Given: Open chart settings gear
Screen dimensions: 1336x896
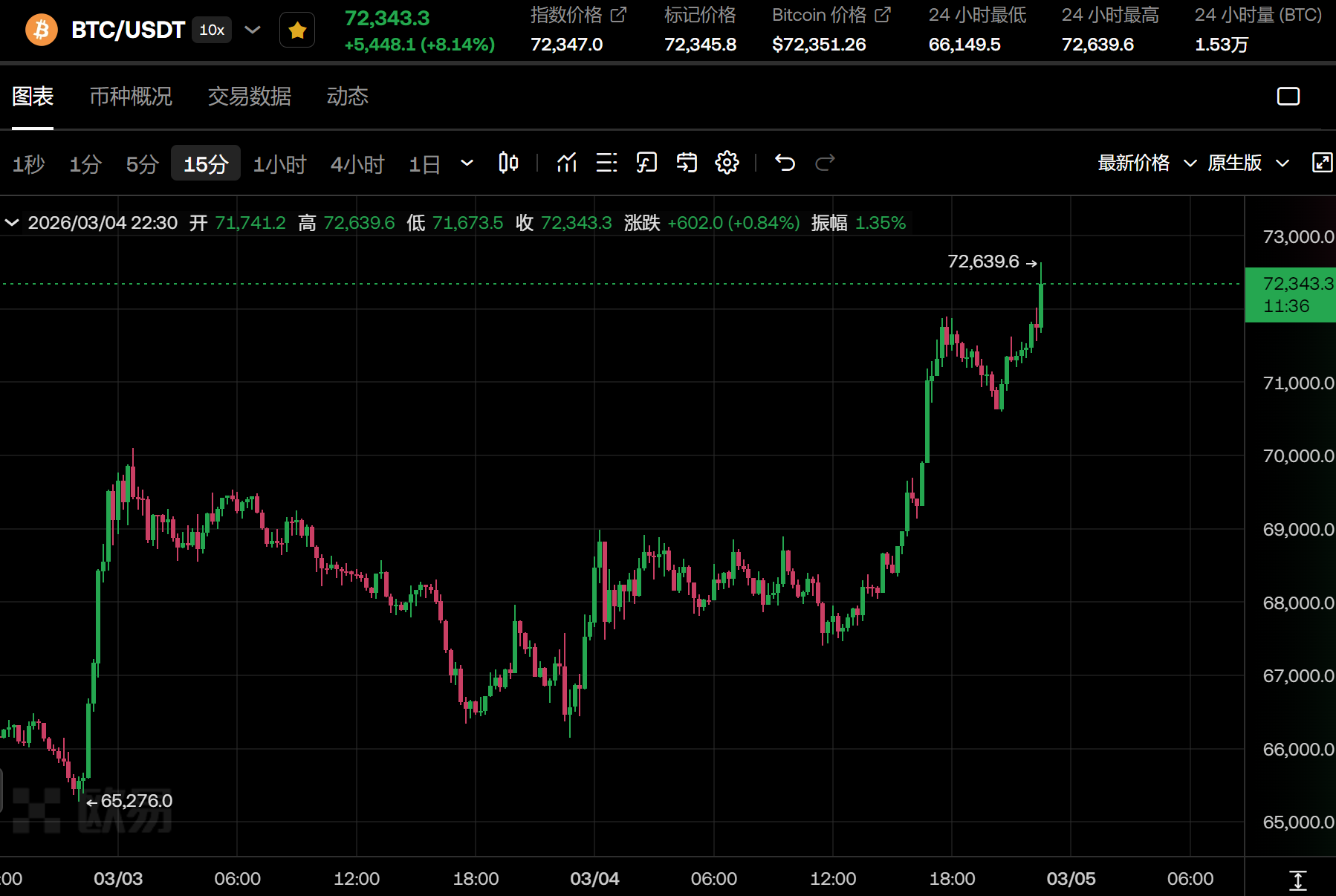Looking at the screenshot, I should (x=727, y=163).
